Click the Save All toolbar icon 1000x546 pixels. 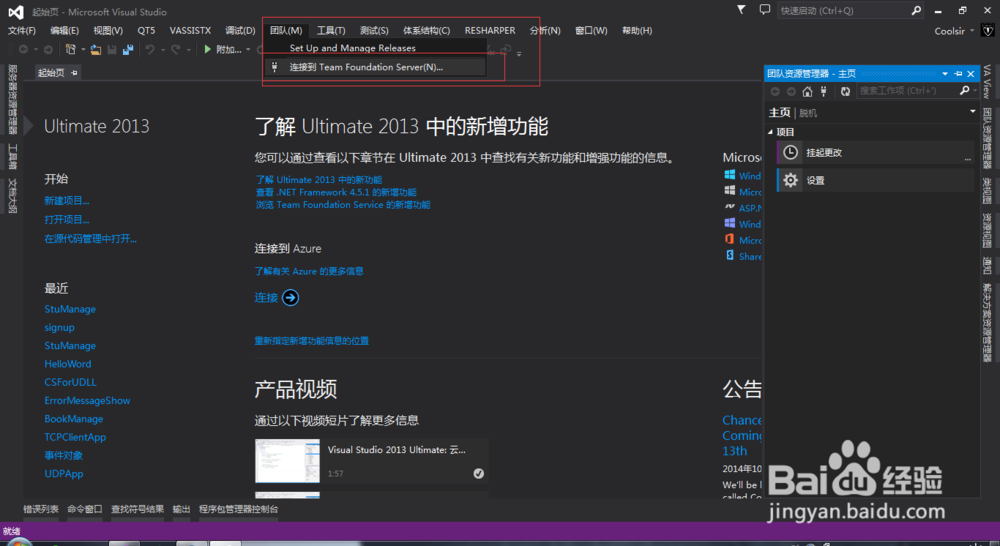[128, 49]
